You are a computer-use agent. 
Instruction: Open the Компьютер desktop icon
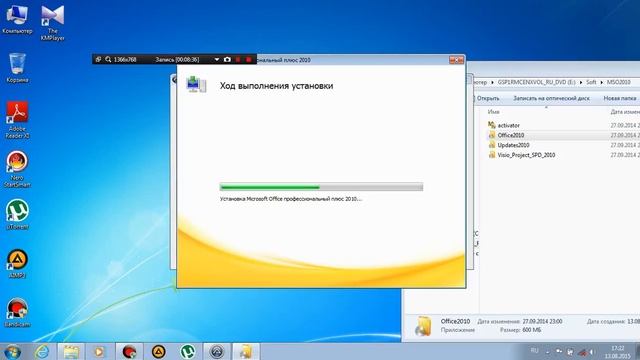pos(17,19)
